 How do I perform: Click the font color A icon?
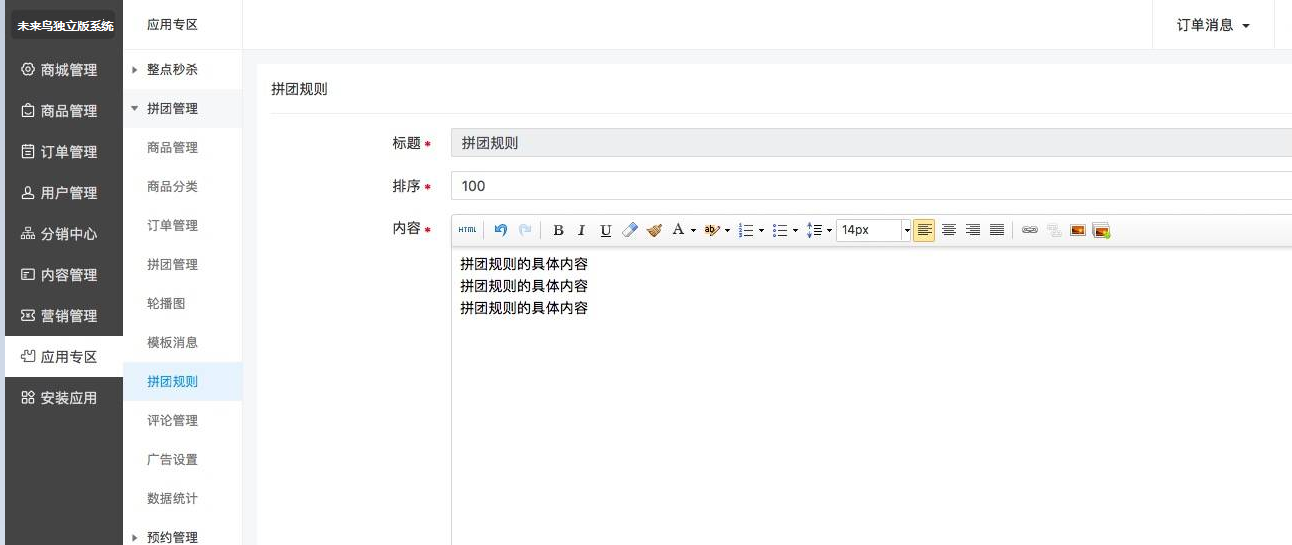point(678,230)
